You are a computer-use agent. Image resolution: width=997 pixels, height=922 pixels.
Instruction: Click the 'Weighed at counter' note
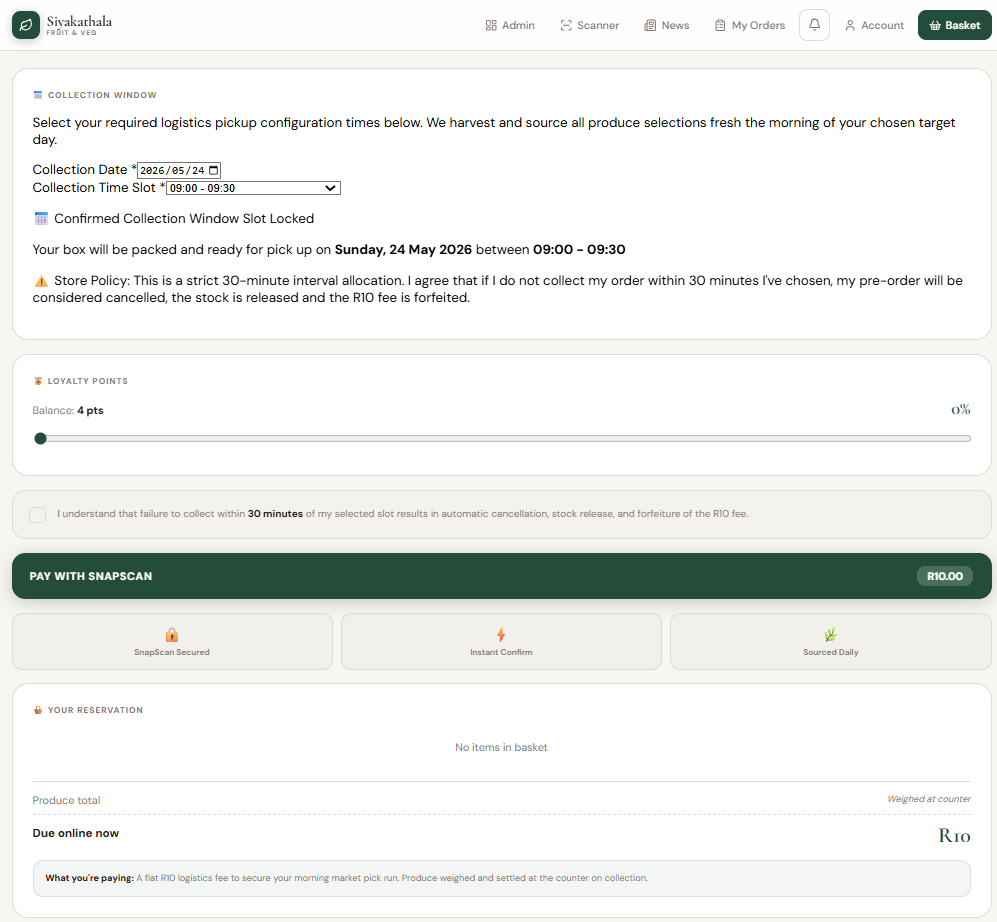tap(929, 799)
